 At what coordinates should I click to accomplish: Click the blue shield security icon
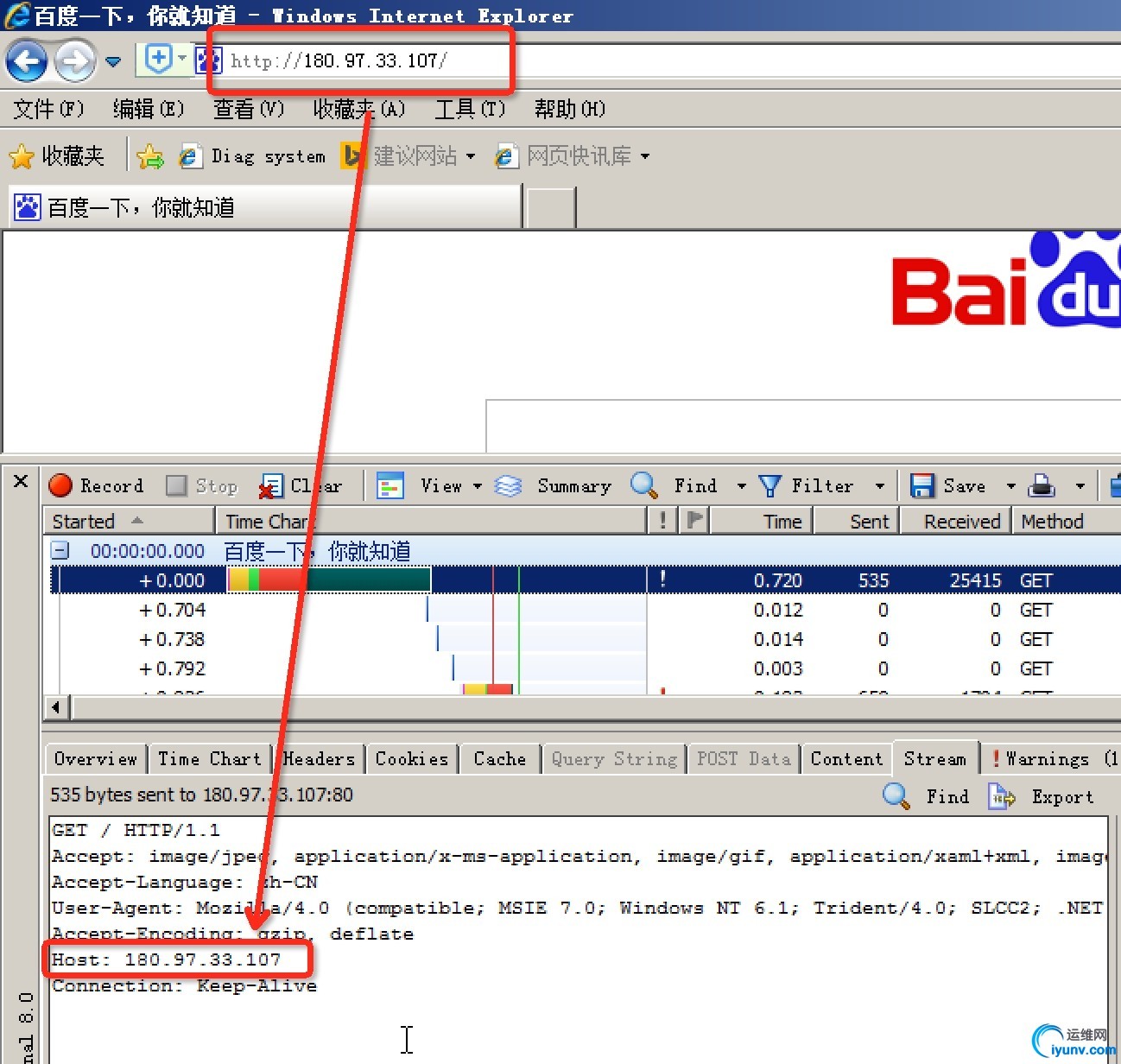(x=158, y=60)
